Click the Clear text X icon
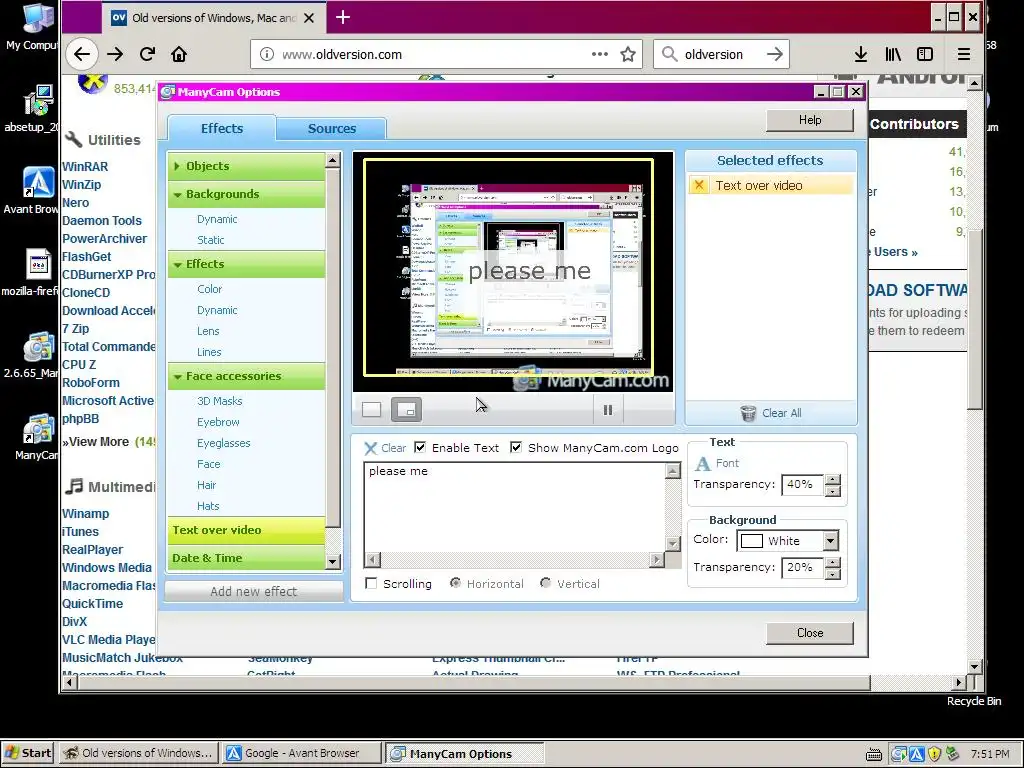The image size is (1024, 768). [x=370, y=448]
